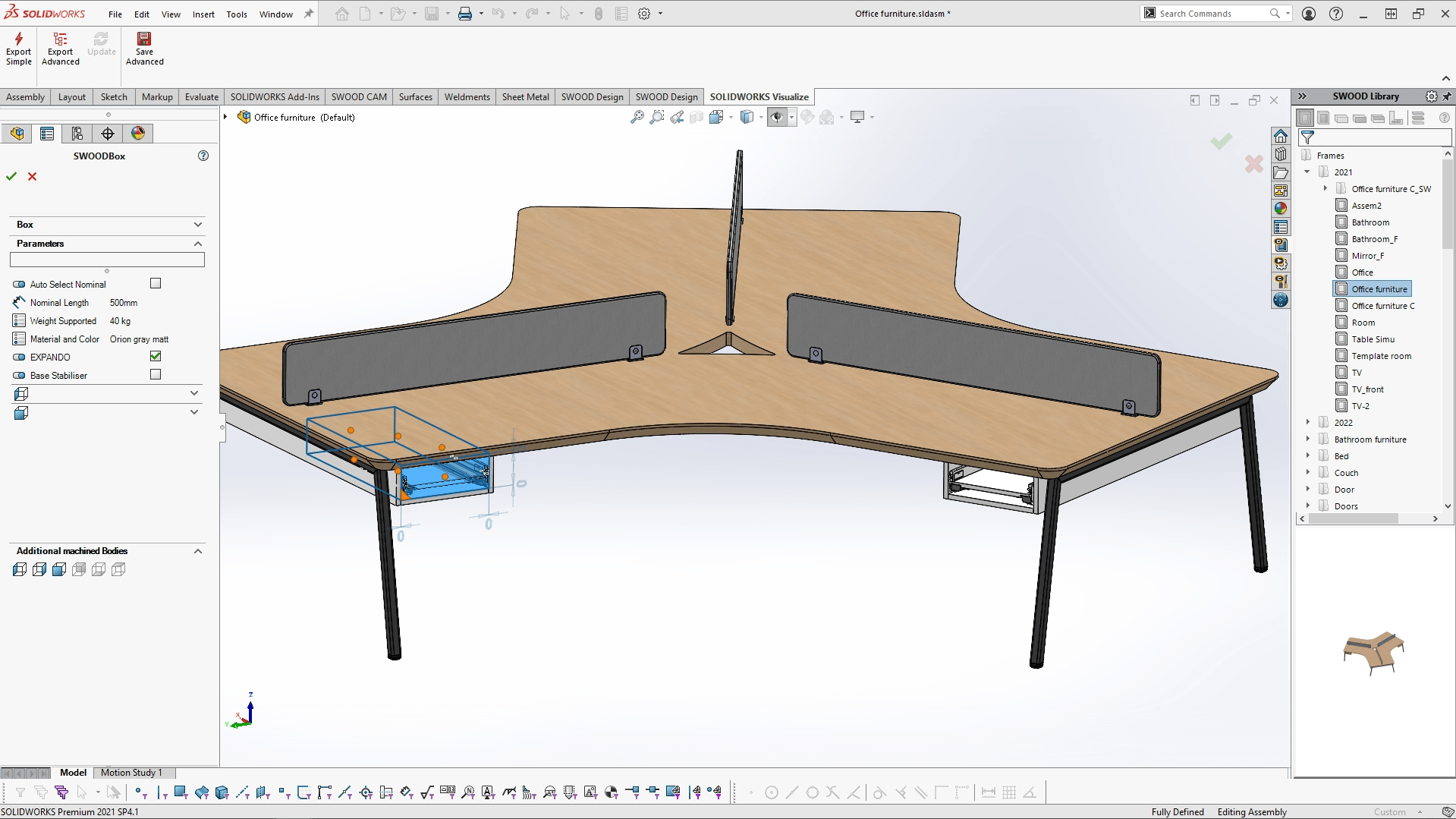Enable Auto Select Nominal checkbox
1456x819 pixels.
[x=156, y=283]
